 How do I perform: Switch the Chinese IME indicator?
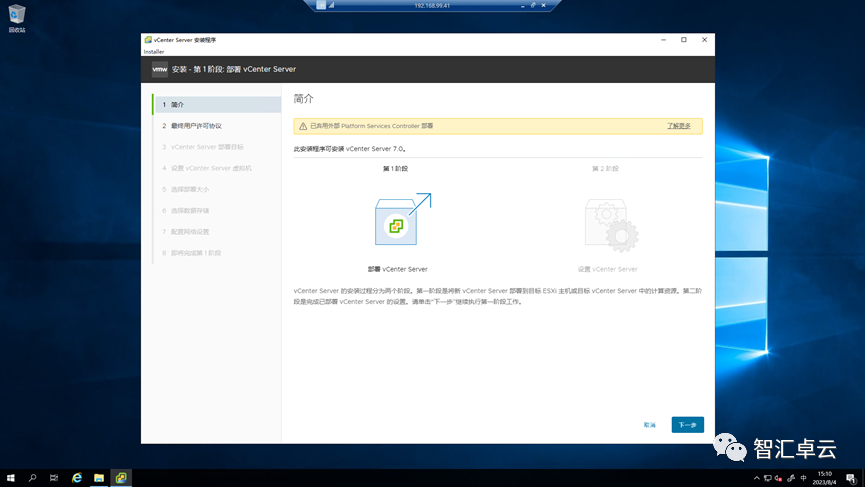(803, 478)
